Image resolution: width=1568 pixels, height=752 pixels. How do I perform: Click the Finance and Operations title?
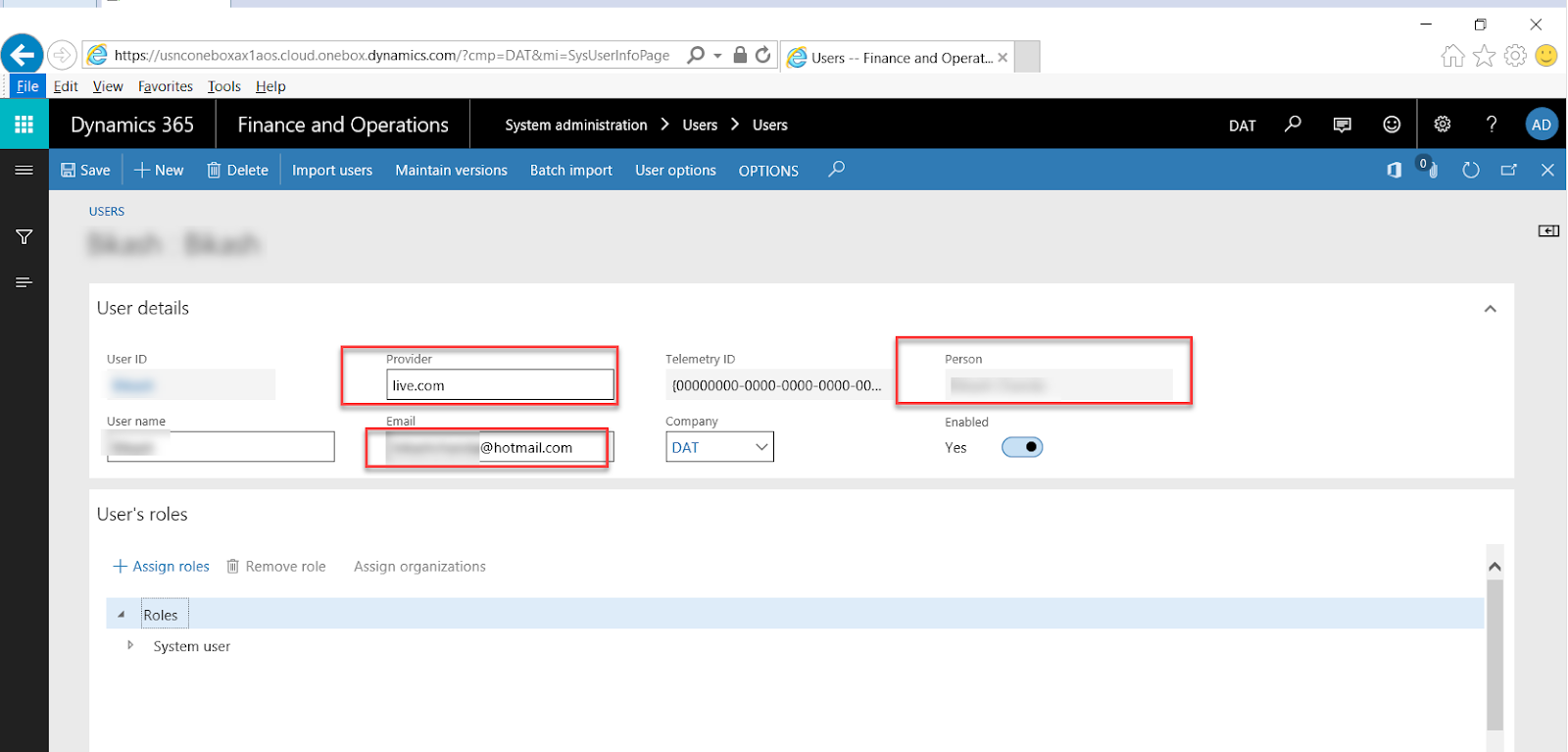pos(343,125)
